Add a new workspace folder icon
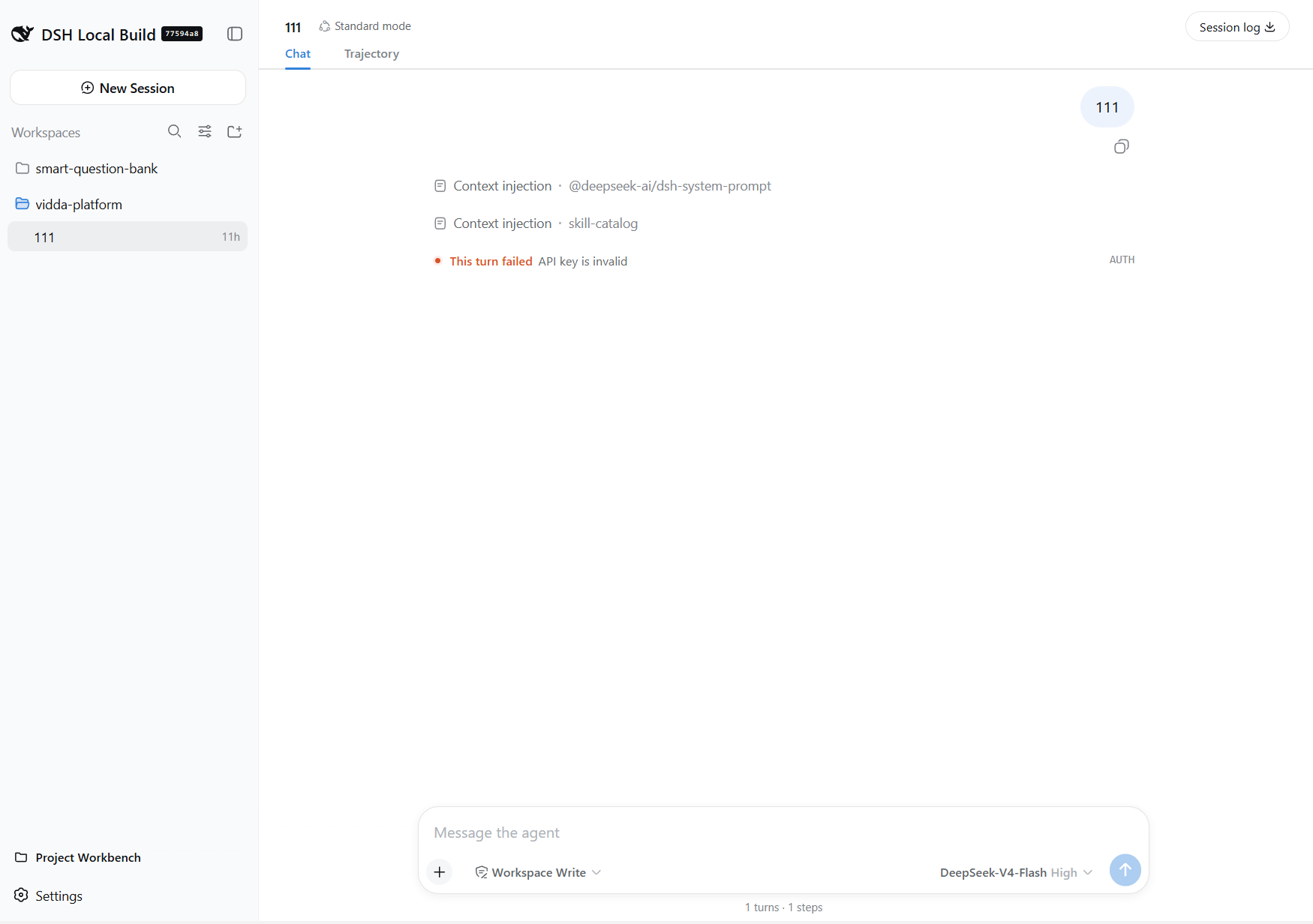Viewport: 1313px width, 924px height. click(x=235, y=131)
